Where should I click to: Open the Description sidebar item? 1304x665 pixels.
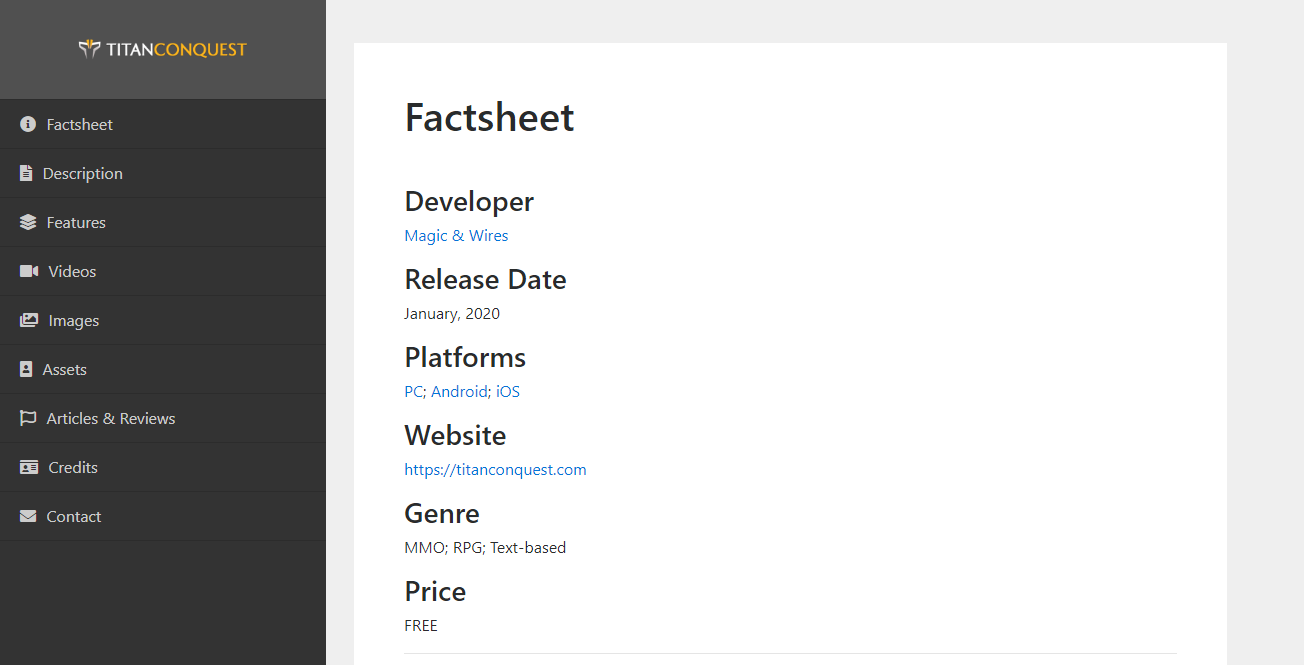[x=163, y=173]
